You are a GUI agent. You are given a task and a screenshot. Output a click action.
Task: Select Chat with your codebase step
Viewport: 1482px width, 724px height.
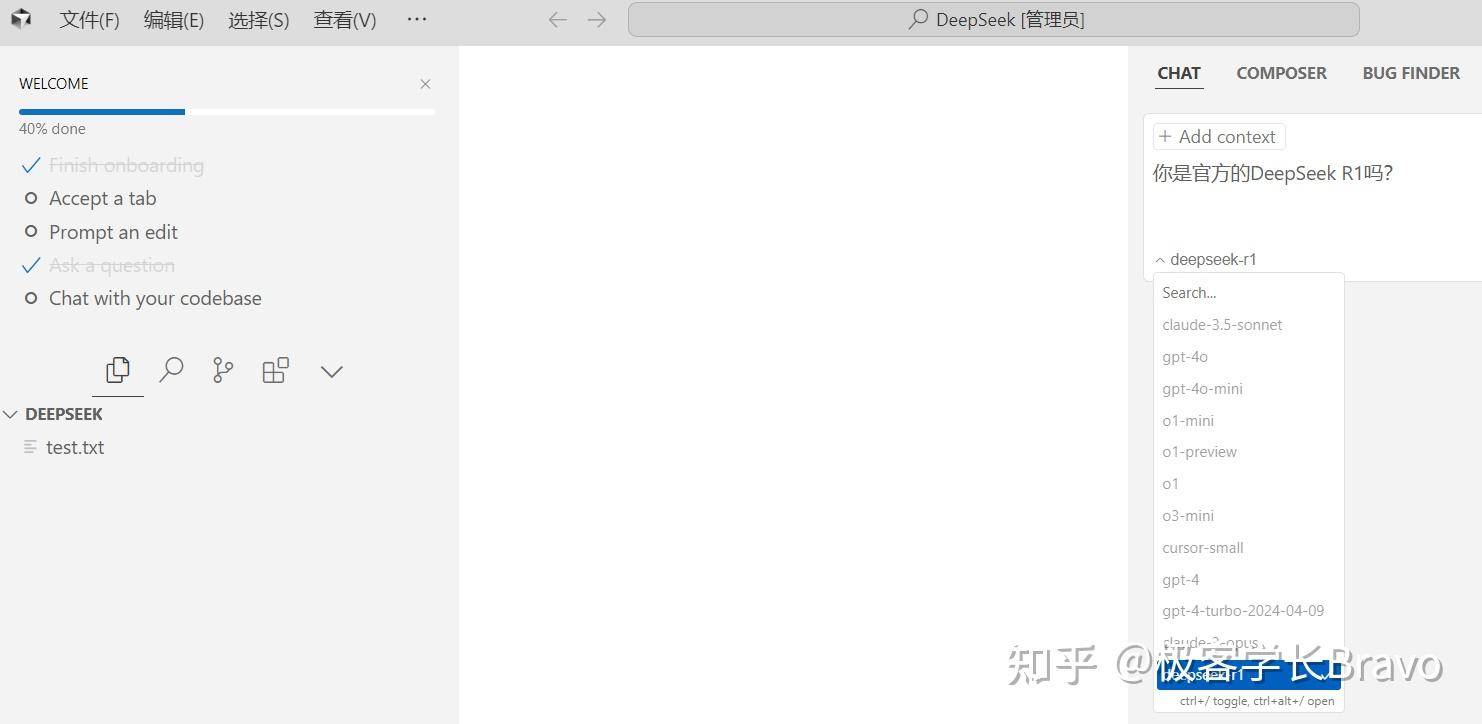click(143, 298)
